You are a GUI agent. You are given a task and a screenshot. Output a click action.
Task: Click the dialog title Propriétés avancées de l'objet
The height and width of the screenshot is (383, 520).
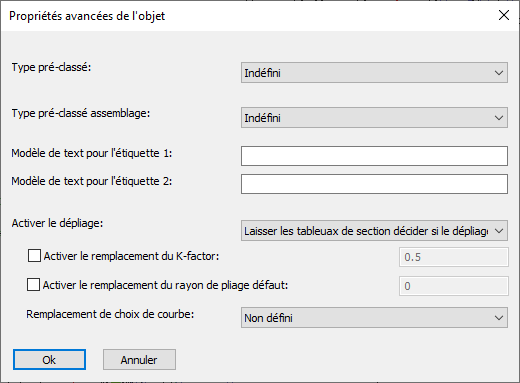(87, 16)
